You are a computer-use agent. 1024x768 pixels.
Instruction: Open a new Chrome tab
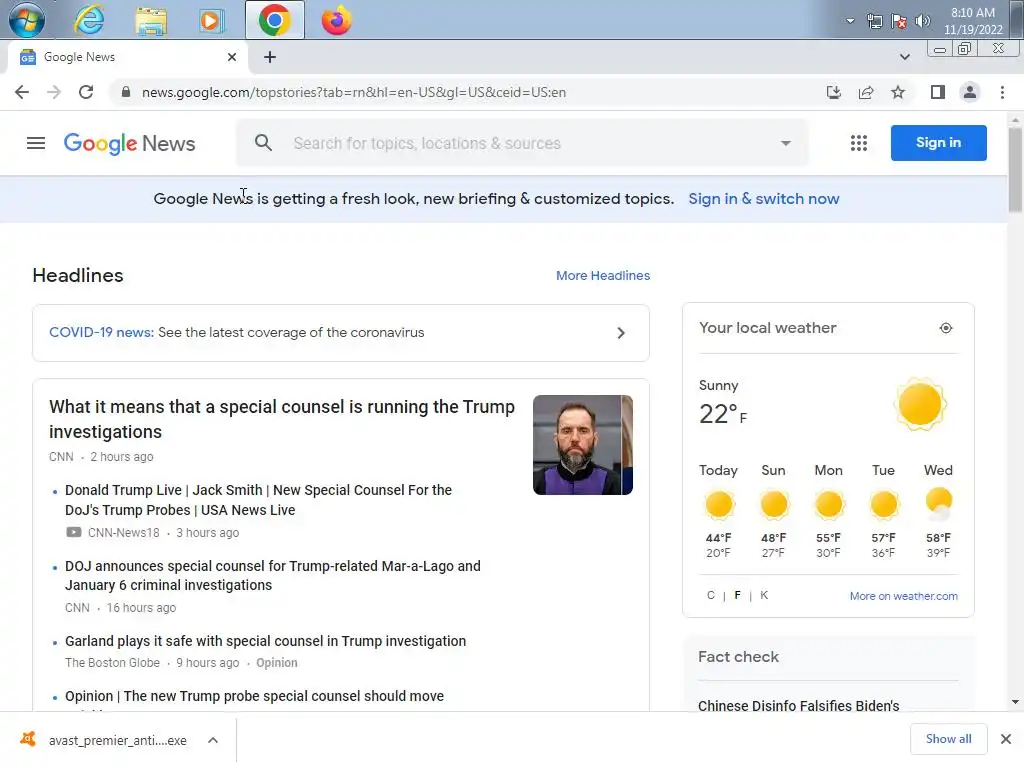(270, 57)
